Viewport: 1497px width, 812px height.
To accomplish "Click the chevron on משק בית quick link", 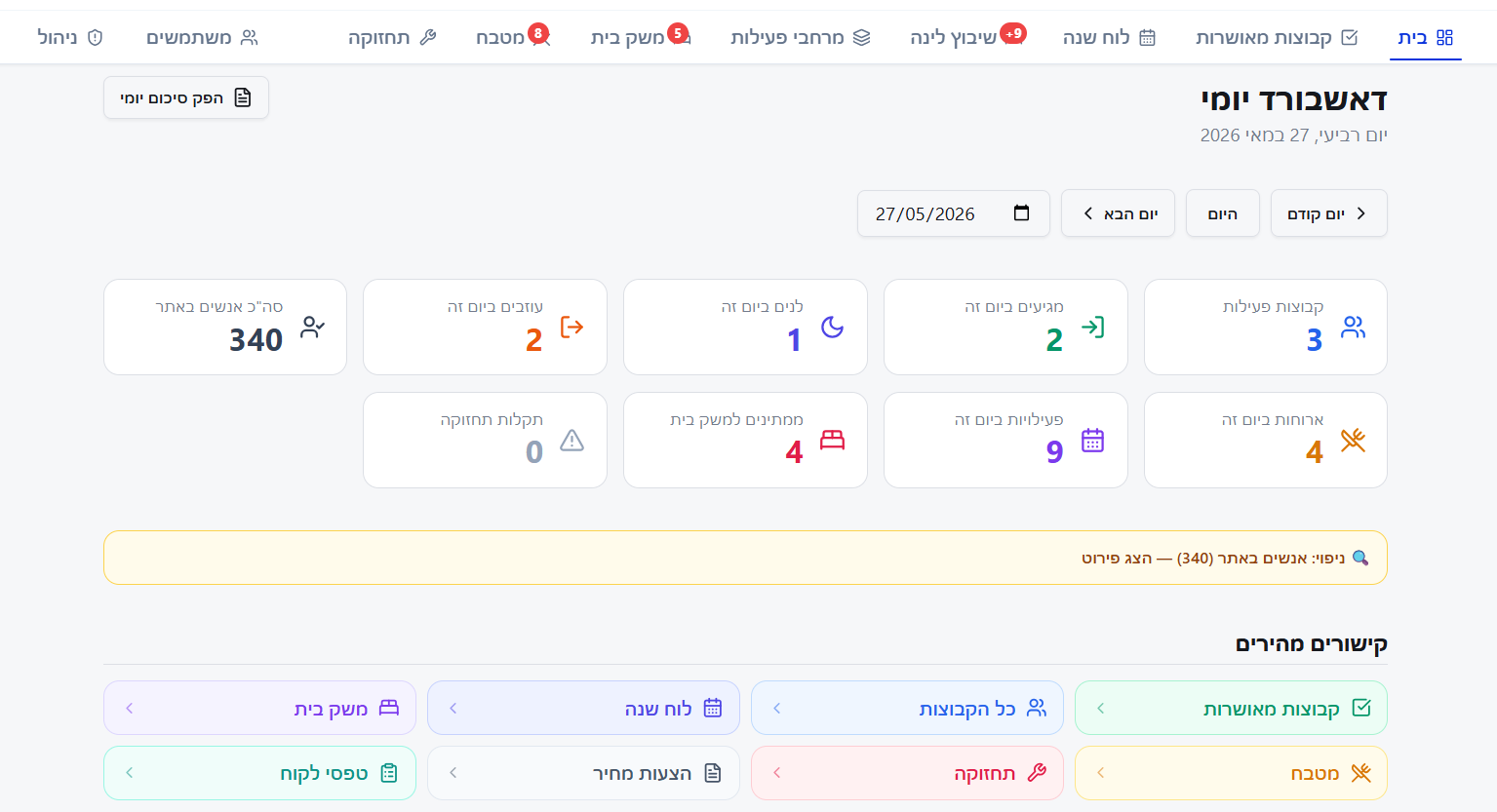I will point(129,708).
